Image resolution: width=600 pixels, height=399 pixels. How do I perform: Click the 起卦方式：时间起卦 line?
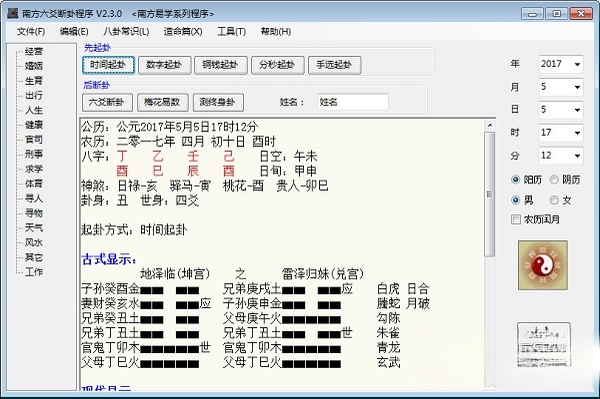coord(134,230)
